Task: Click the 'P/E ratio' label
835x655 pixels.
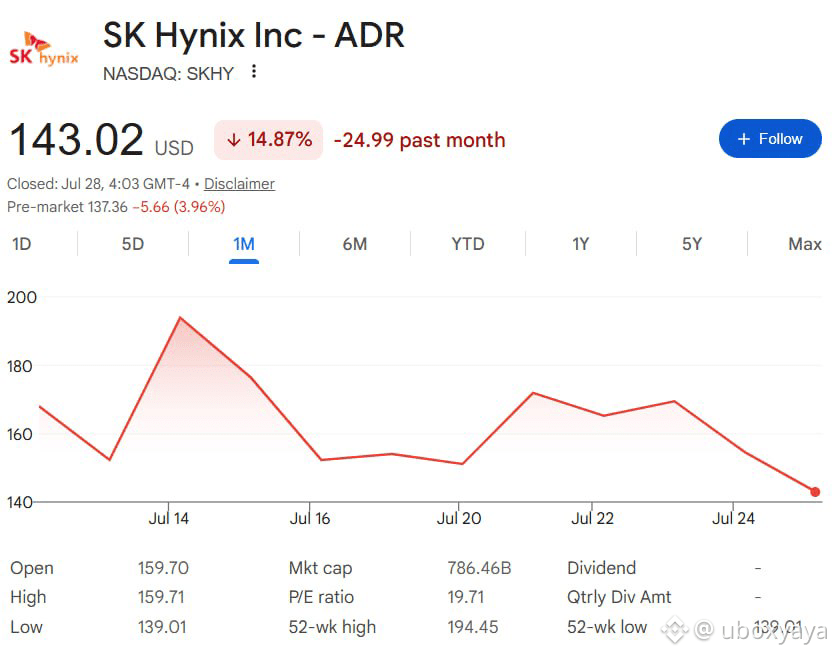Action: click(321, 597)
